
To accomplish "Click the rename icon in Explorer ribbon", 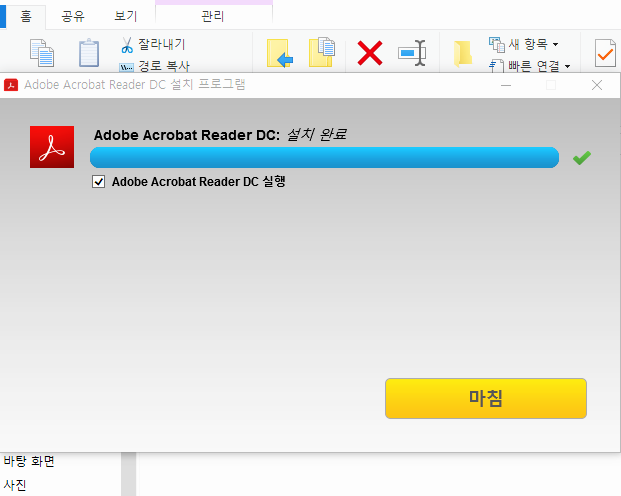I will click(412, 53).
